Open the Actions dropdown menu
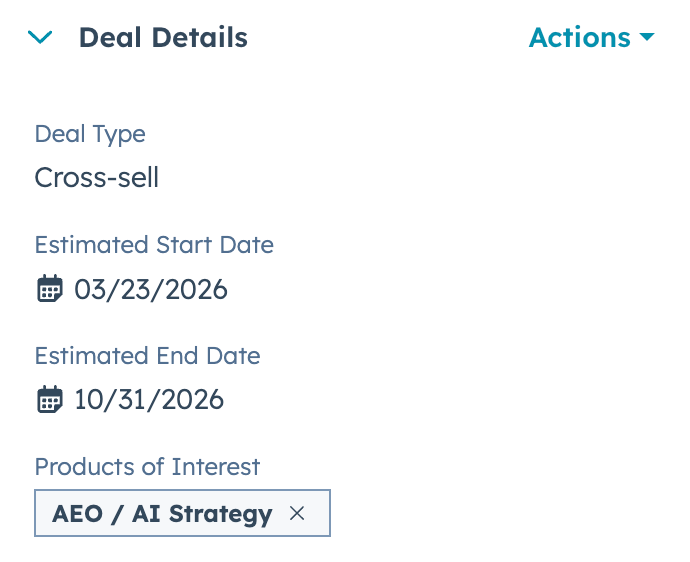Image resolution: width=690 pixels, height=562 pixels. pyautogui.click(x=580, y=38)
